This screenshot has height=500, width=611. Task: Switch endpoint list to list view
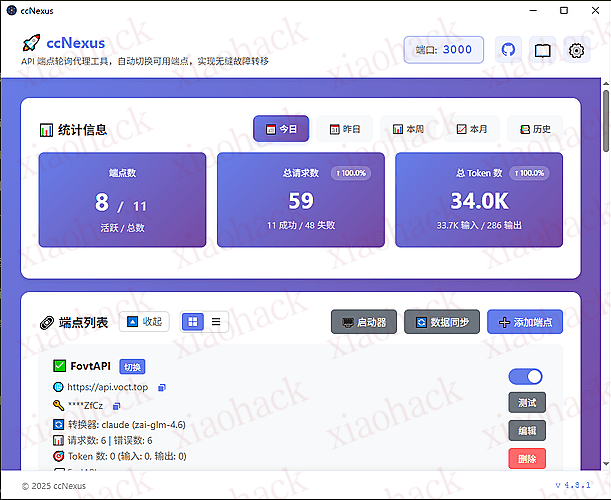coord(215,322)
